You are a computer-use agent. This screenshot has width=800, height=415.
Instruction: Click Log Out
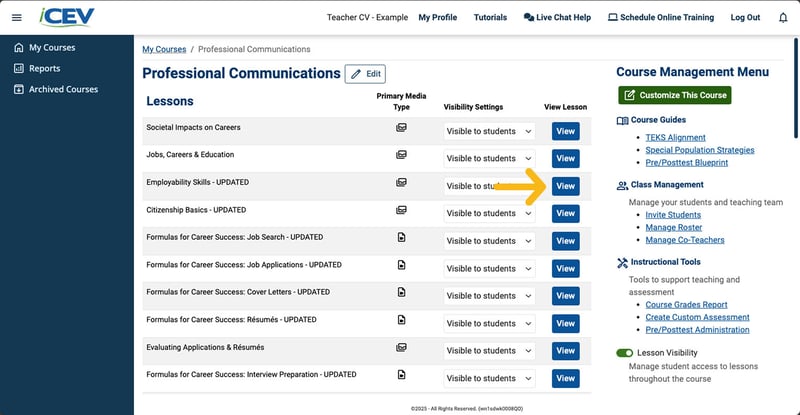745,17
